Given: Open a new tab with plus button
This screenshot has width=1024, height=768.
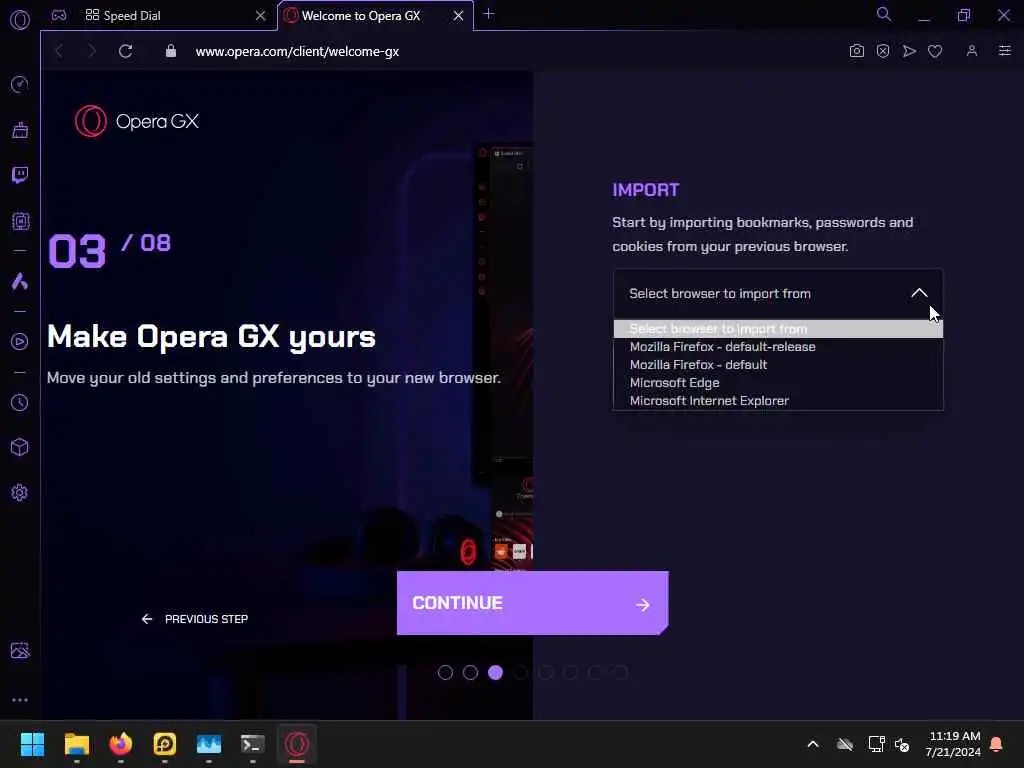Looking at the screenshot, I should [488, 14].
